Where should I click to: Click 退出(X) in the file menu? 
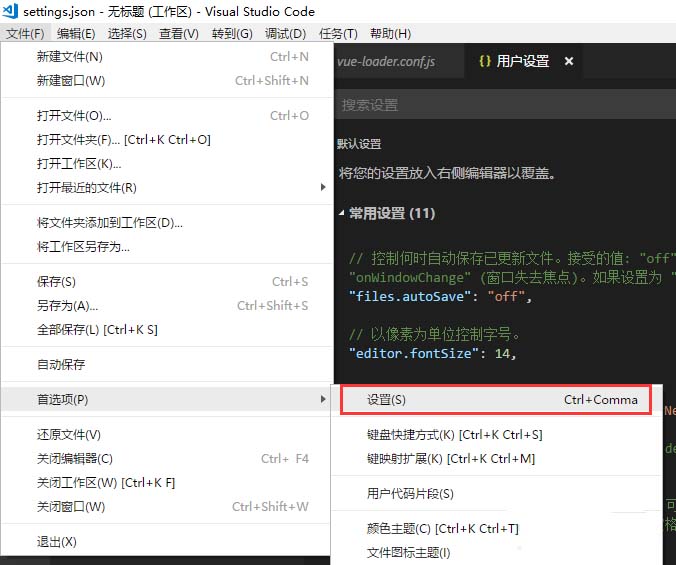click(x=167, y=541)
